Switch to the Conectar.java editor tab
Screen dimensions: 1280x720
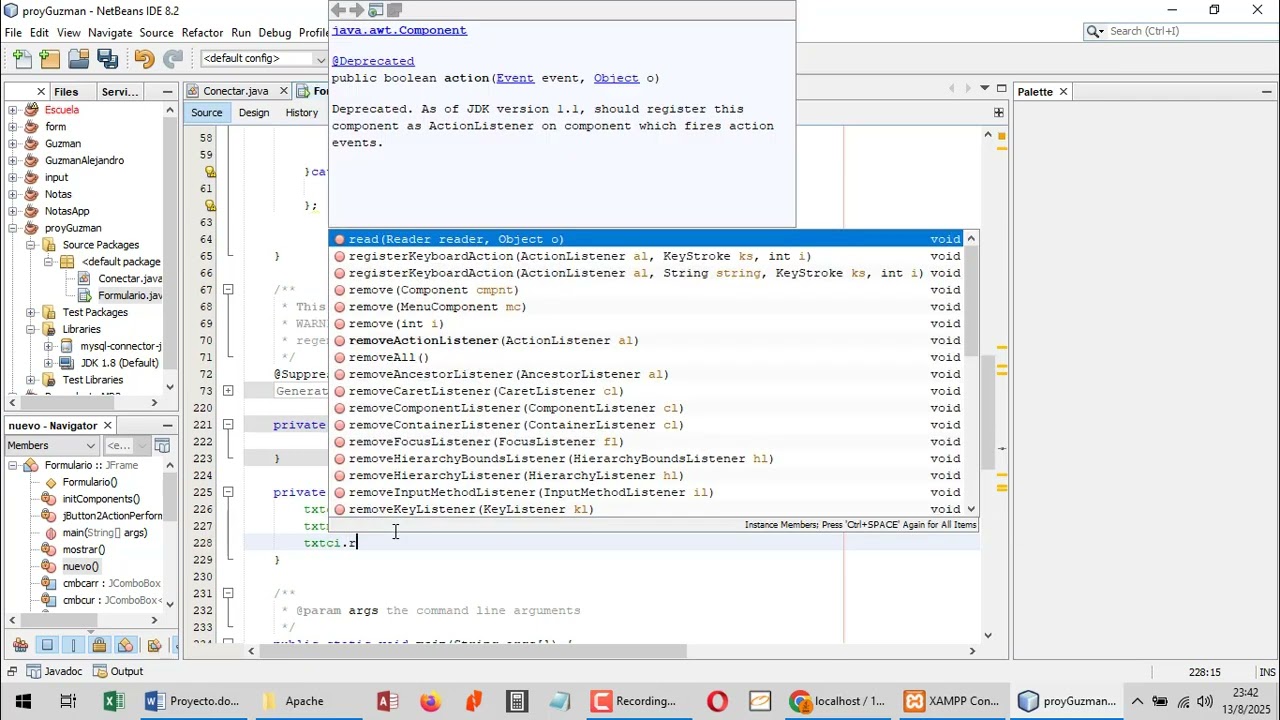pos(235,91)
